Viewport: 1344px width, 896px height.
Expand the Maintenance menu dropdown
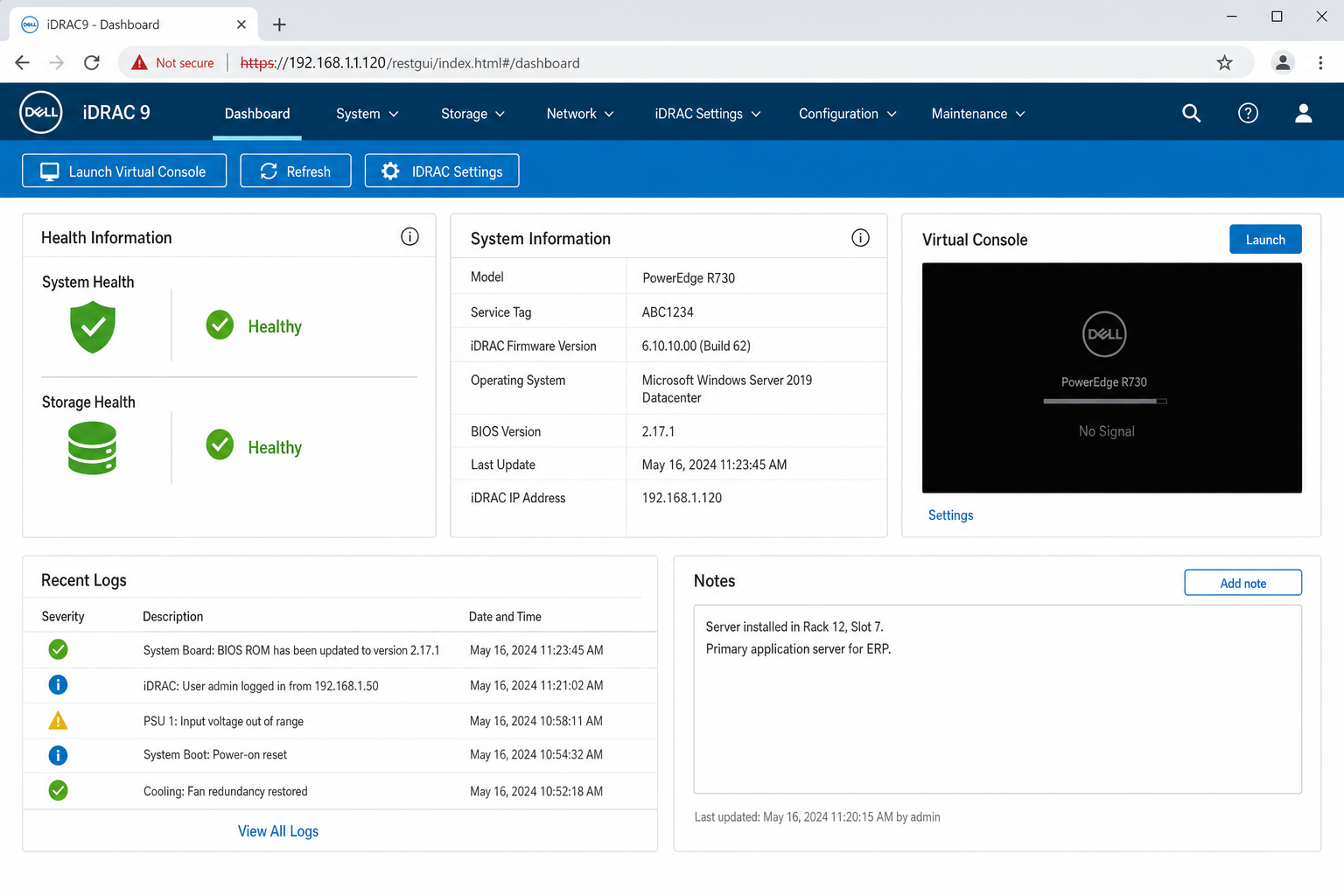(x=978, y=114)
